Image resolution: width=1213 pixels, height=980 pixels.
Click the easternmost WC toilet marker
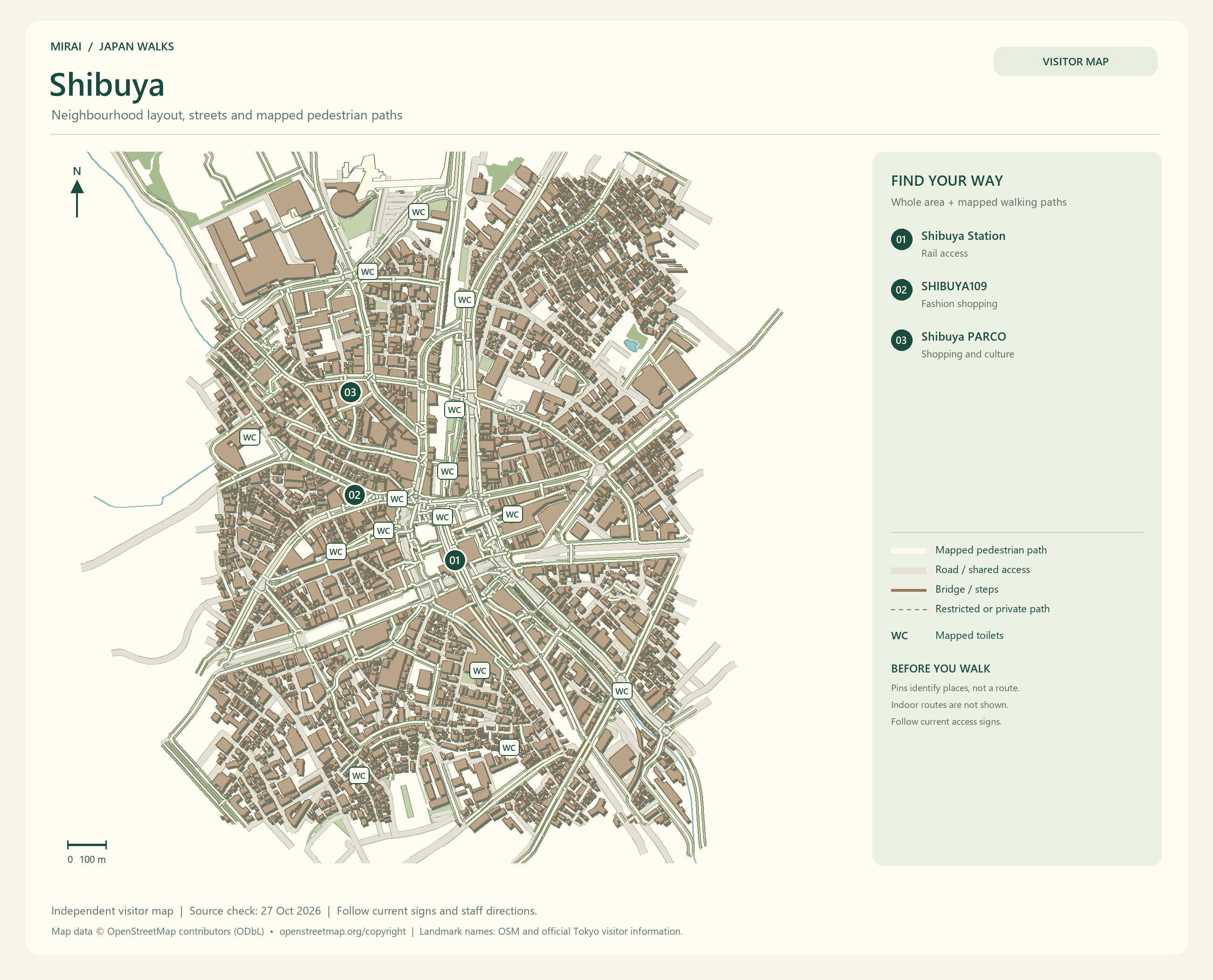621,691
